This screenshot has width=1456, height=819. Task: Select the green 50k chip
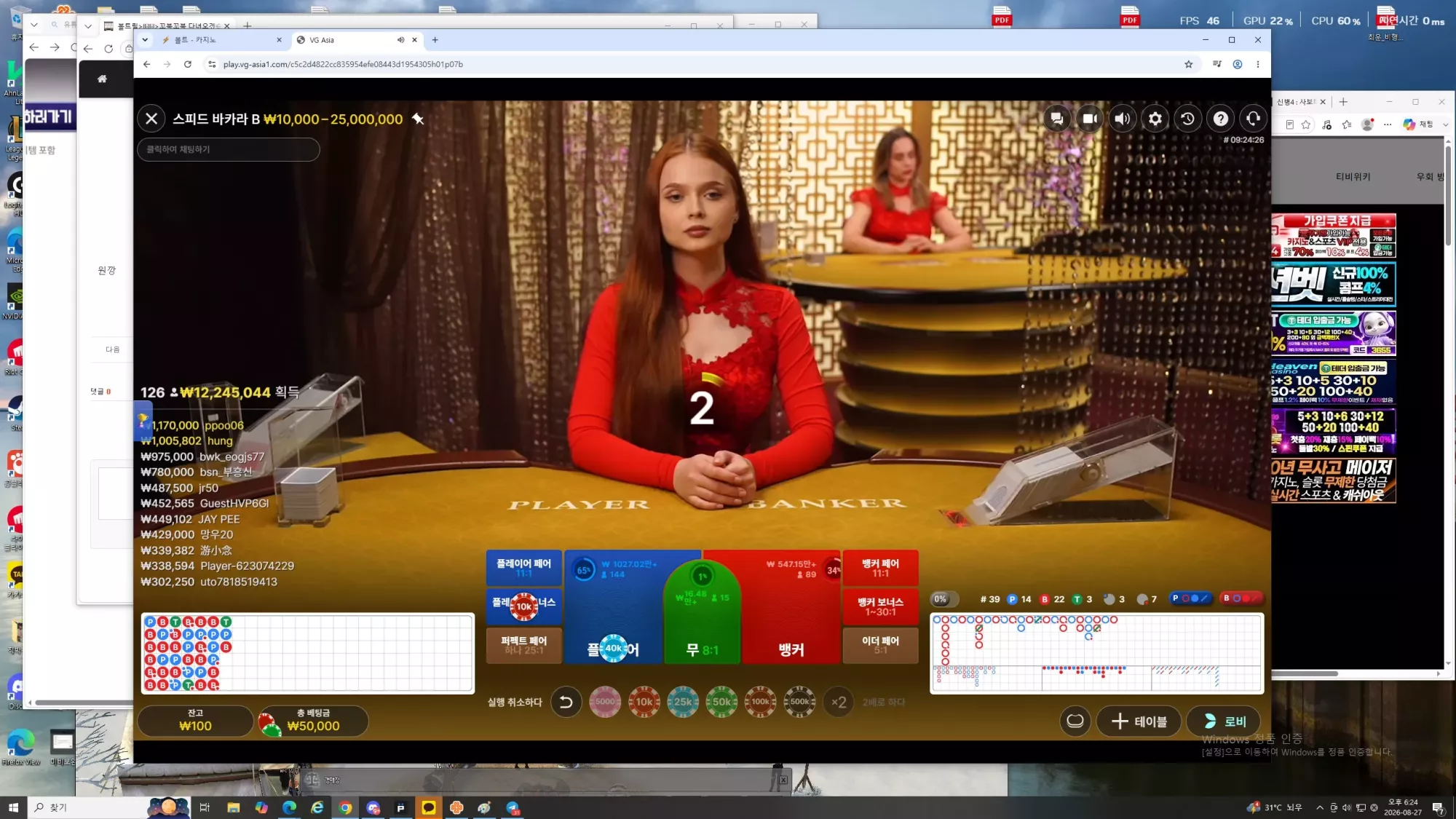click(721, 703)
